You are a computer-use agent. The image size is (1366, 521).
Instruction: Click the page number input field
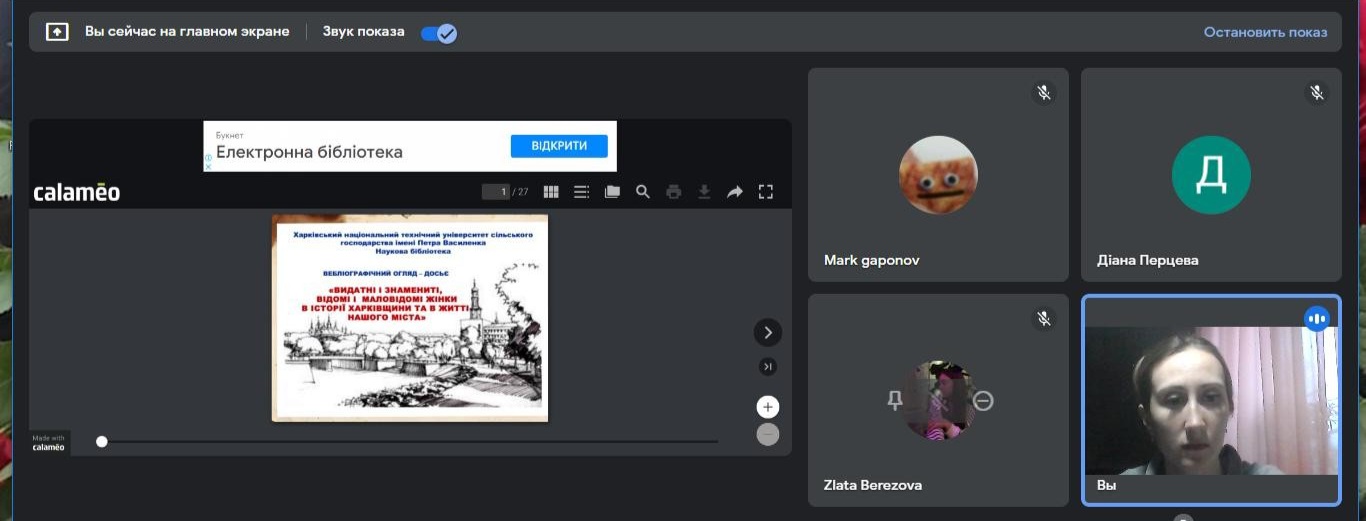pos(496,192)
